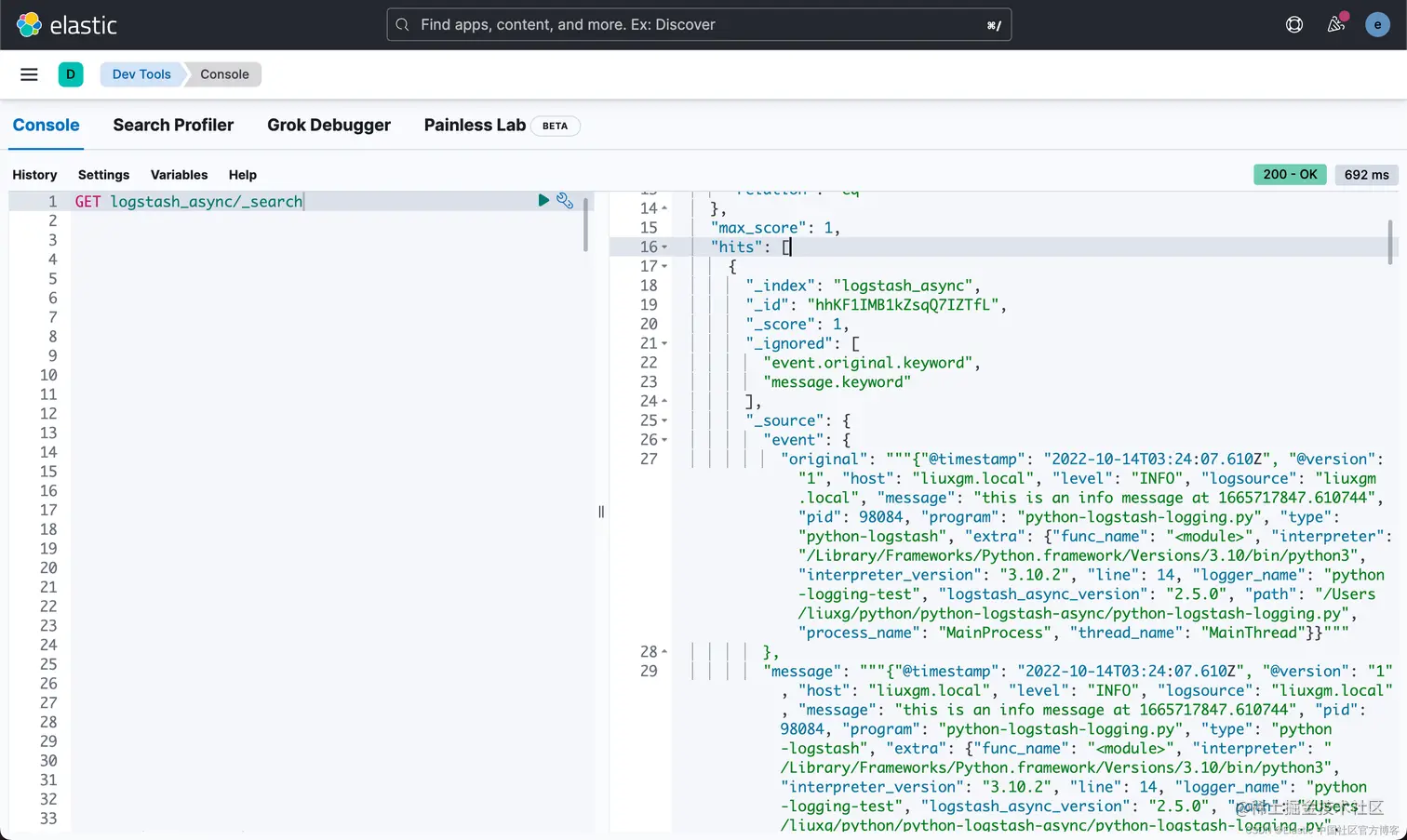Click "message.keyword" in output
Viewport: 1407px width, 840px height.
click(x=837, y=382)
